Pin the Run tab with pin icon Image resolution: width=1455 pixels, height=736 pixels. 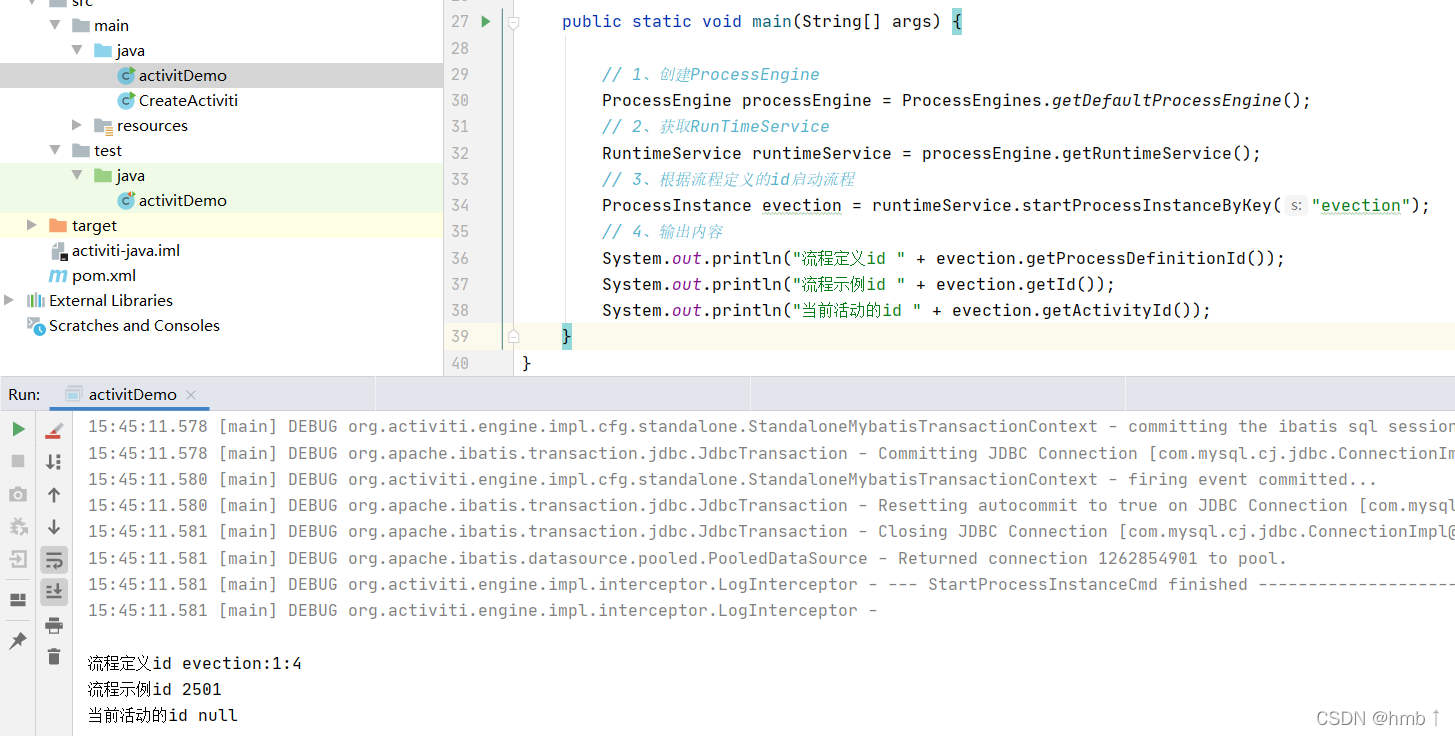coord(18,641)
